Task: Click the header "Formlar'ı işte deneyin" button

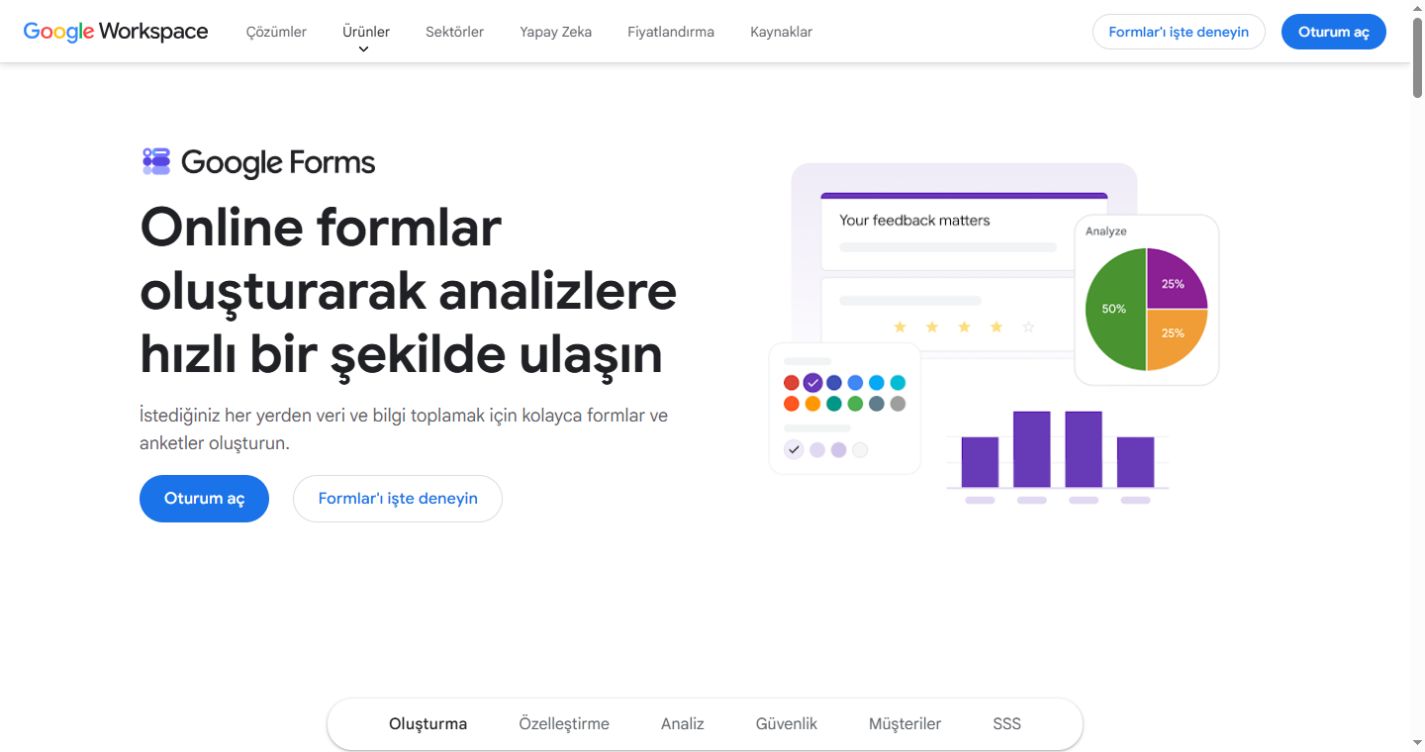Action: tap(1178, 32)
